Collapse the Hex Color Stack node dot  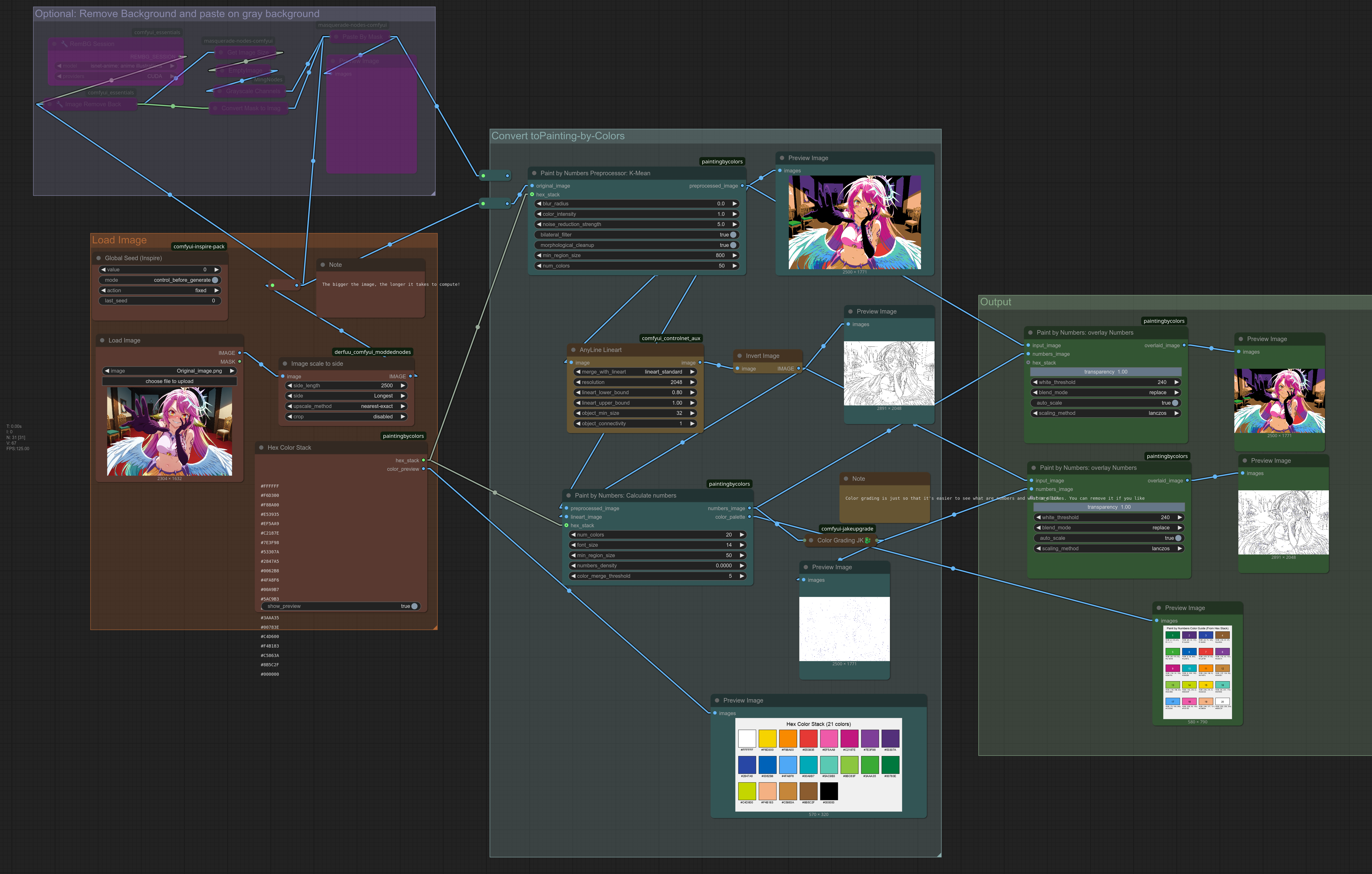[x=261, y=448]
